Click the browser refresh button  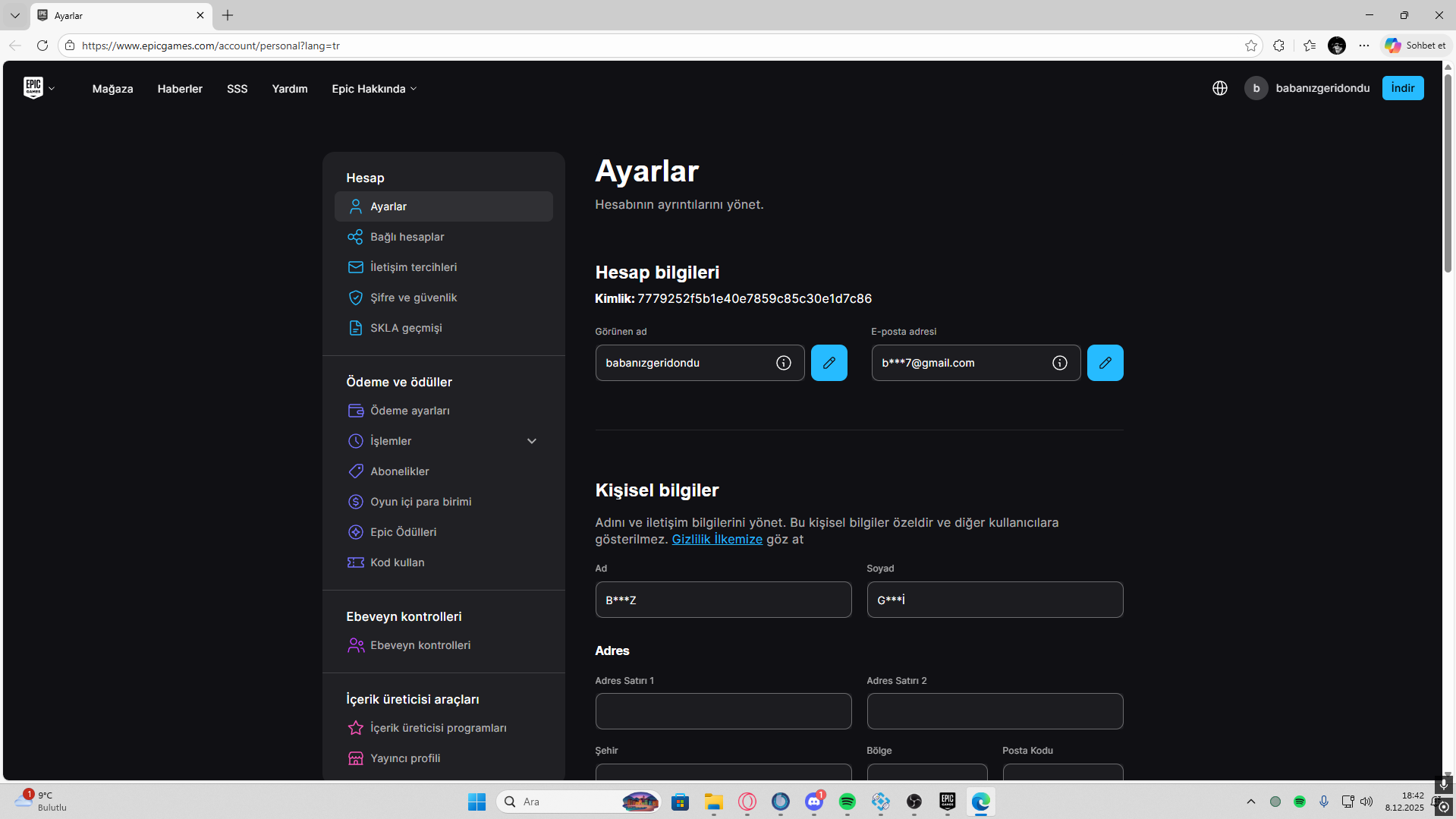pos(42,46)
